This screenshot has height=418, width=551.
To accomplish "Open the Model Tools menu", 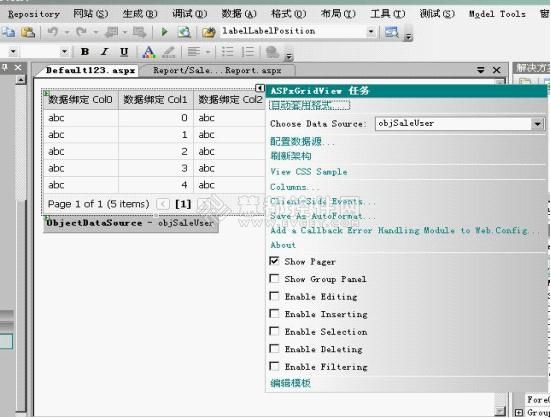I will (497, 14).
